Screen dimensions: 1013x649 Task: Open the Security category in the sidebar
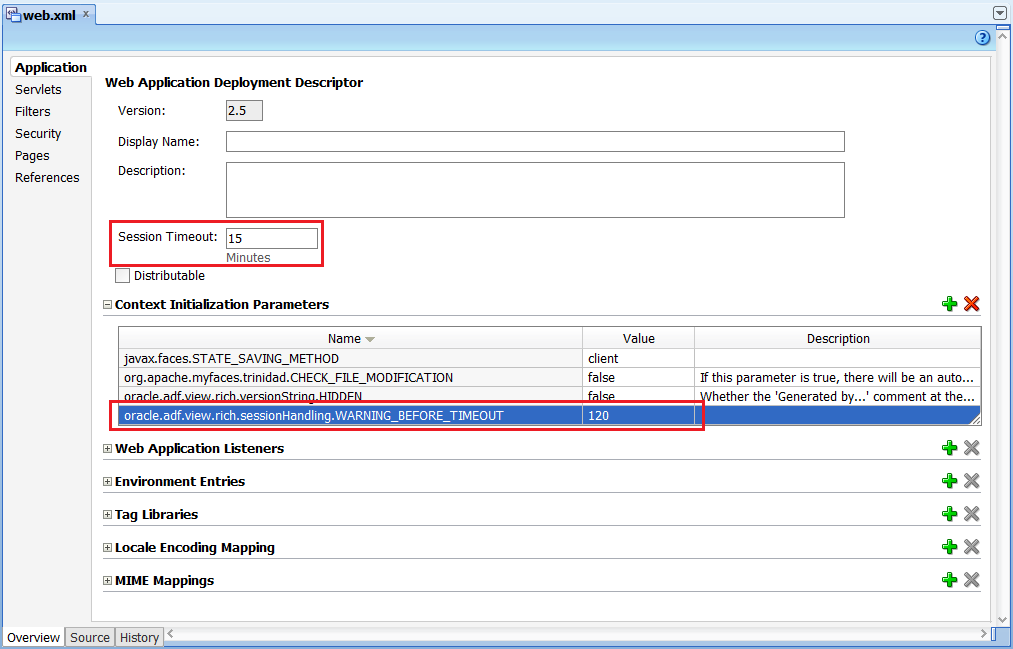(x=38, y=133)
